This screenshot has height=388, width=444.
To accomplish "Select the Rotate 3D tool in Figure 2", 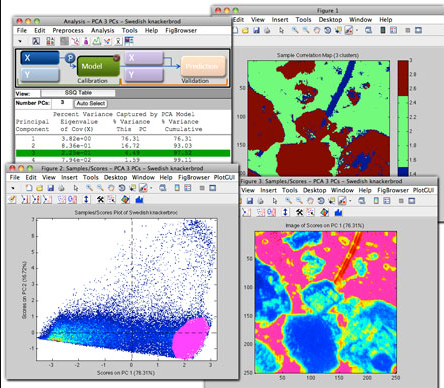I will [122, 188].
